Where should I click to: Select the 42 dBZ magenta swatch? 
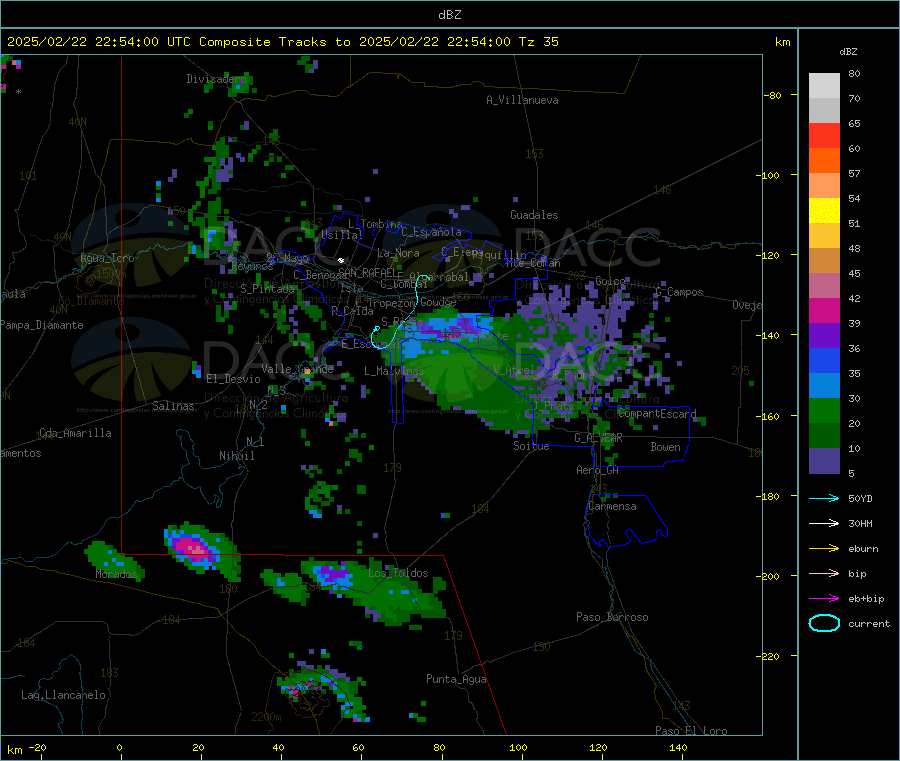pyautogui.click(x=824, y=310)
